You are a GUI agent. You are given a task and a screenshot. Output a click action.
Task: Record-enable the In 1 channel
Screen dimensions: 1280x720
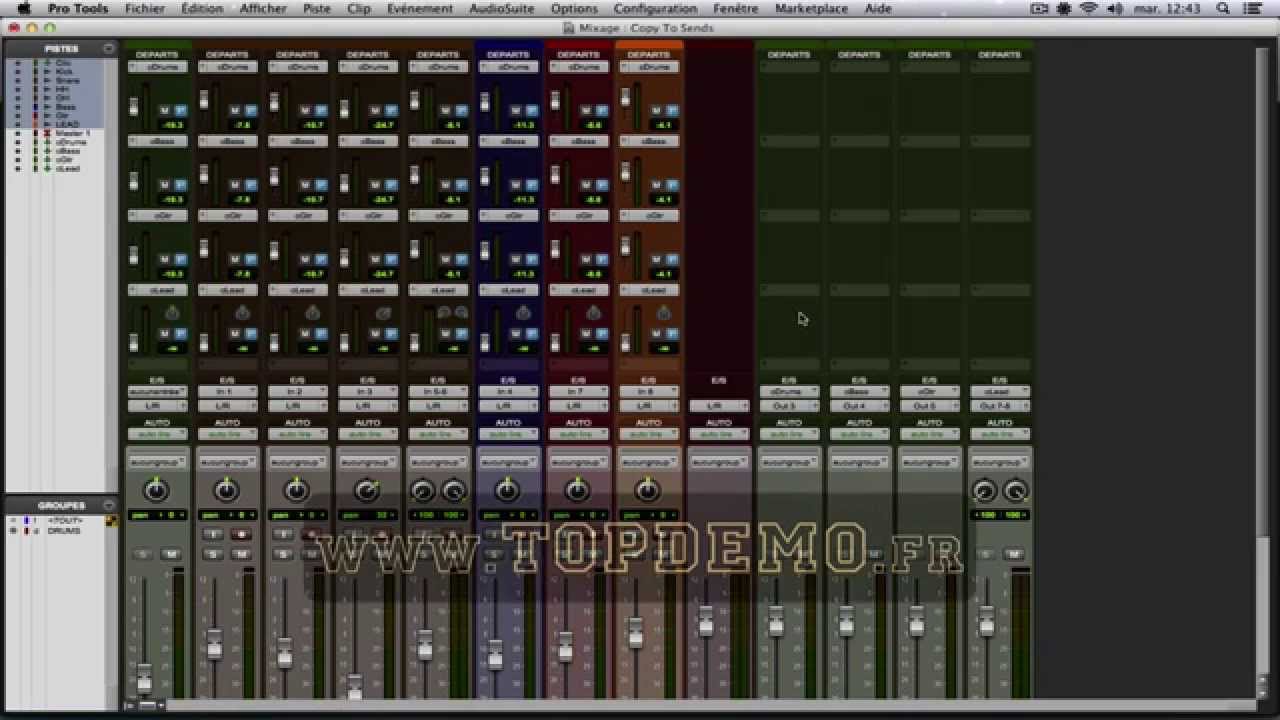[241, 535]
